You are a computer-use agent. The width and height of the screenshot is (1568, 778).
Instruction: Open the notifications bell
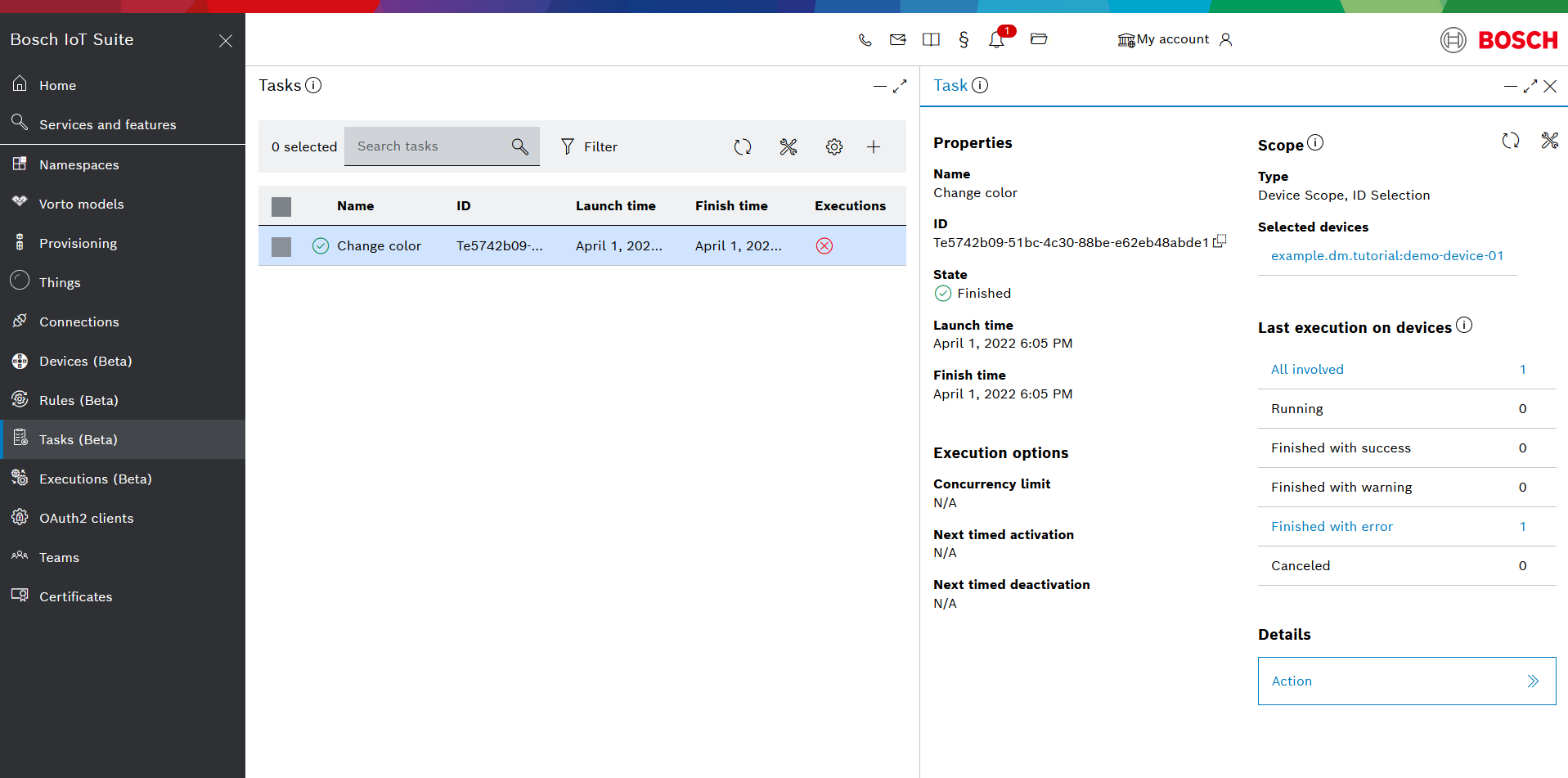click(x=996, y=39)
